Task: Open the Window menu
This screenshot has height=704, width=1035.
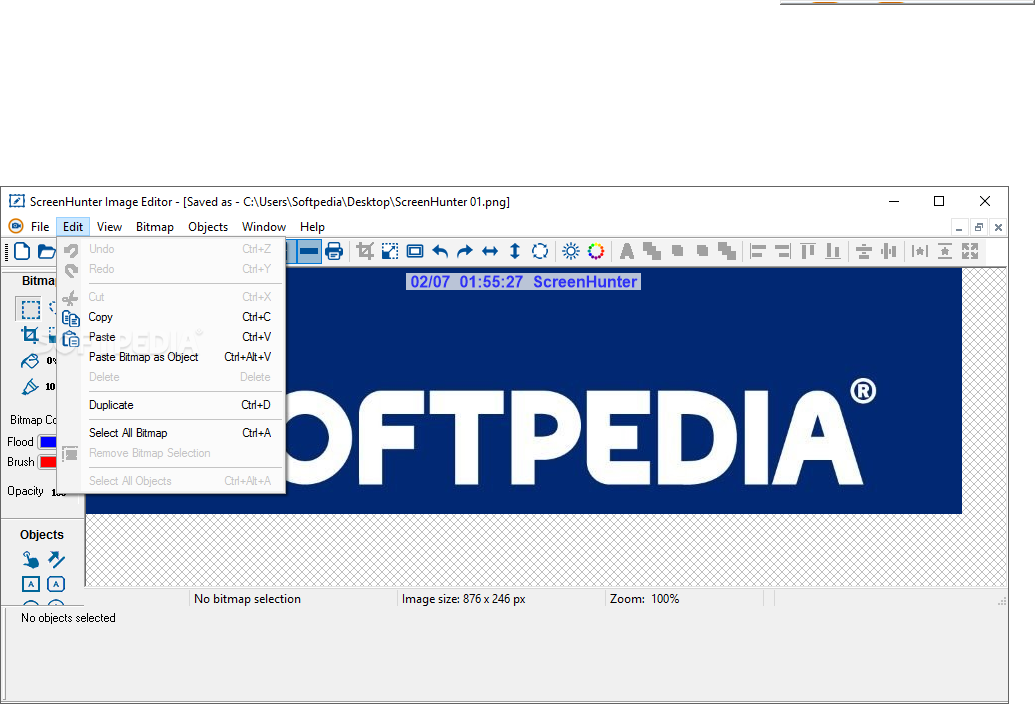Action: click(263, 227)
